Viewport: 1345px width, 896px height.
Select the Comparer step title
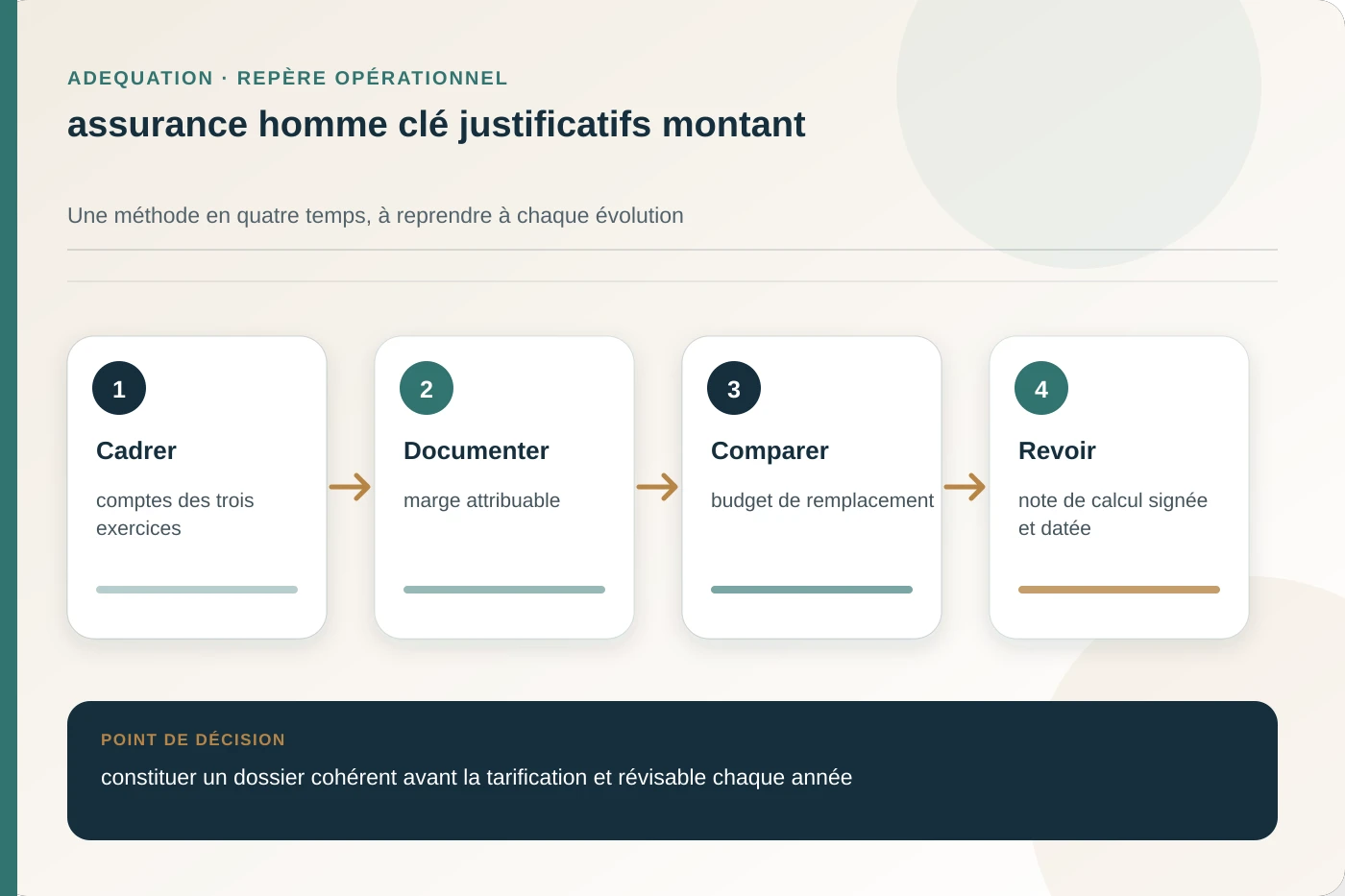770,450
